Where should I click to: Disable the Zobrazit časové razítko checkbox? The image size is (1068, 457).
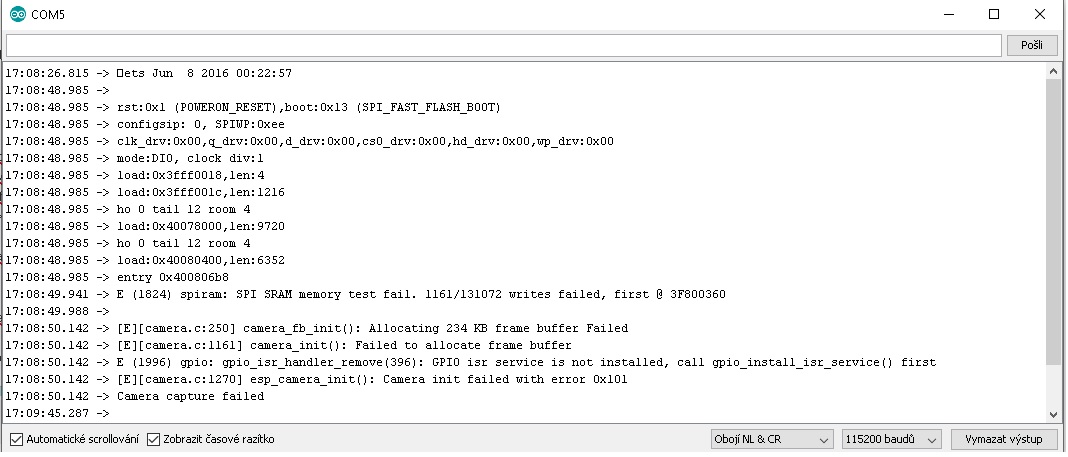154,440
